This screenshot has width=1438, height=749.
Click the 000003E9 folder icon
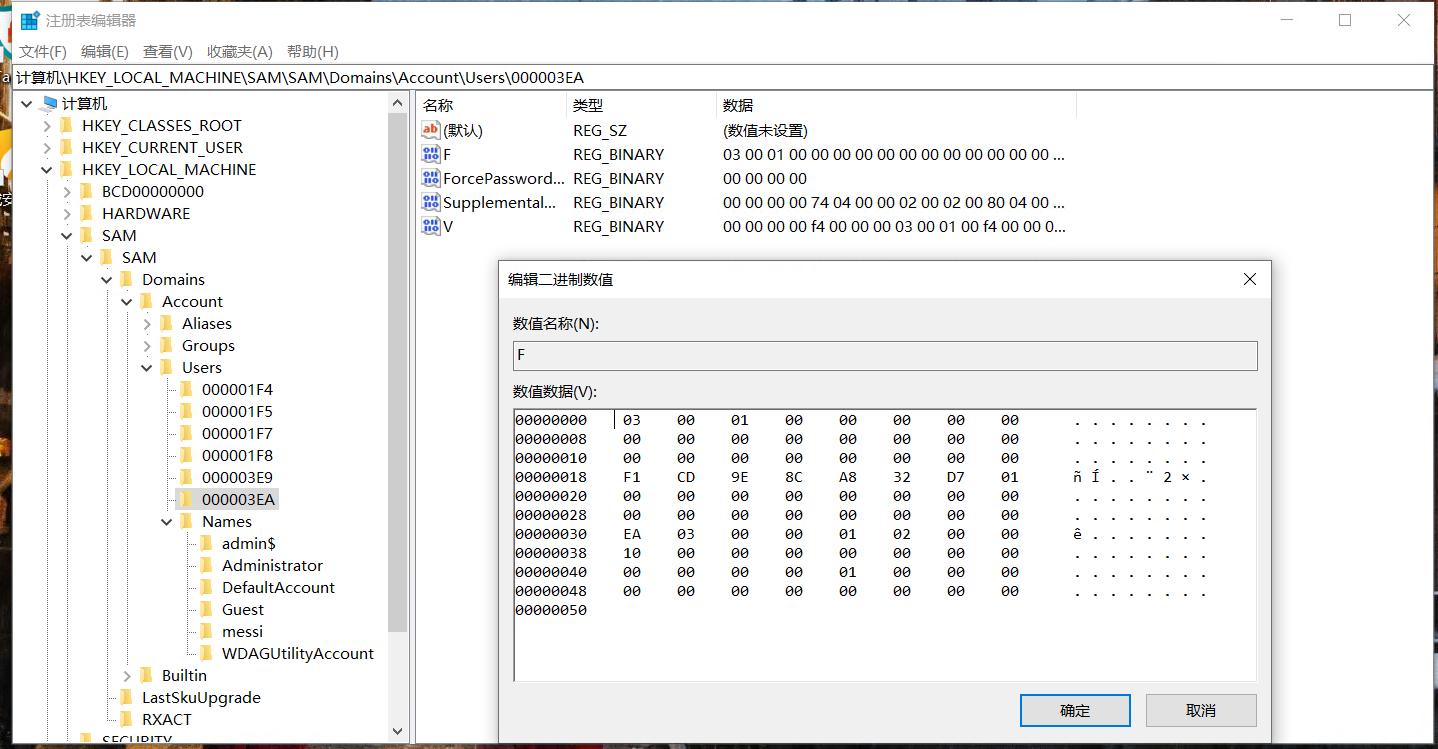click(187, 477)
